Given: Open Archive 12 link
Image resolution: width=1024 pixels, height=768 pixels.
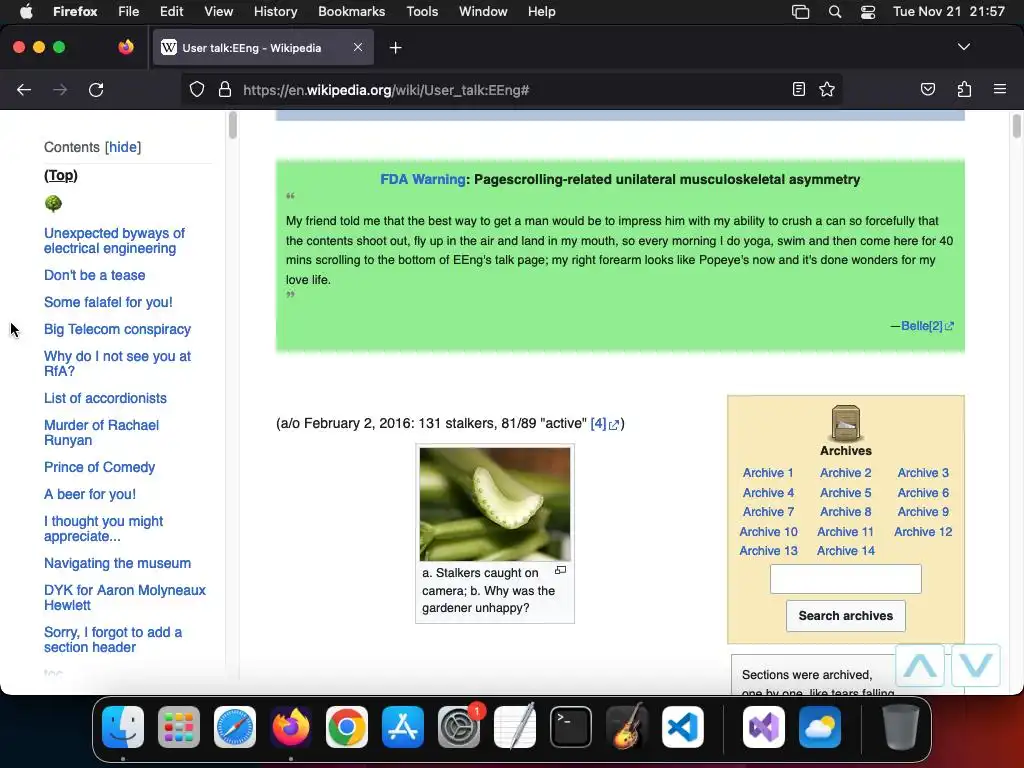Looking at the screenshot, I should (x=923, y=532).
